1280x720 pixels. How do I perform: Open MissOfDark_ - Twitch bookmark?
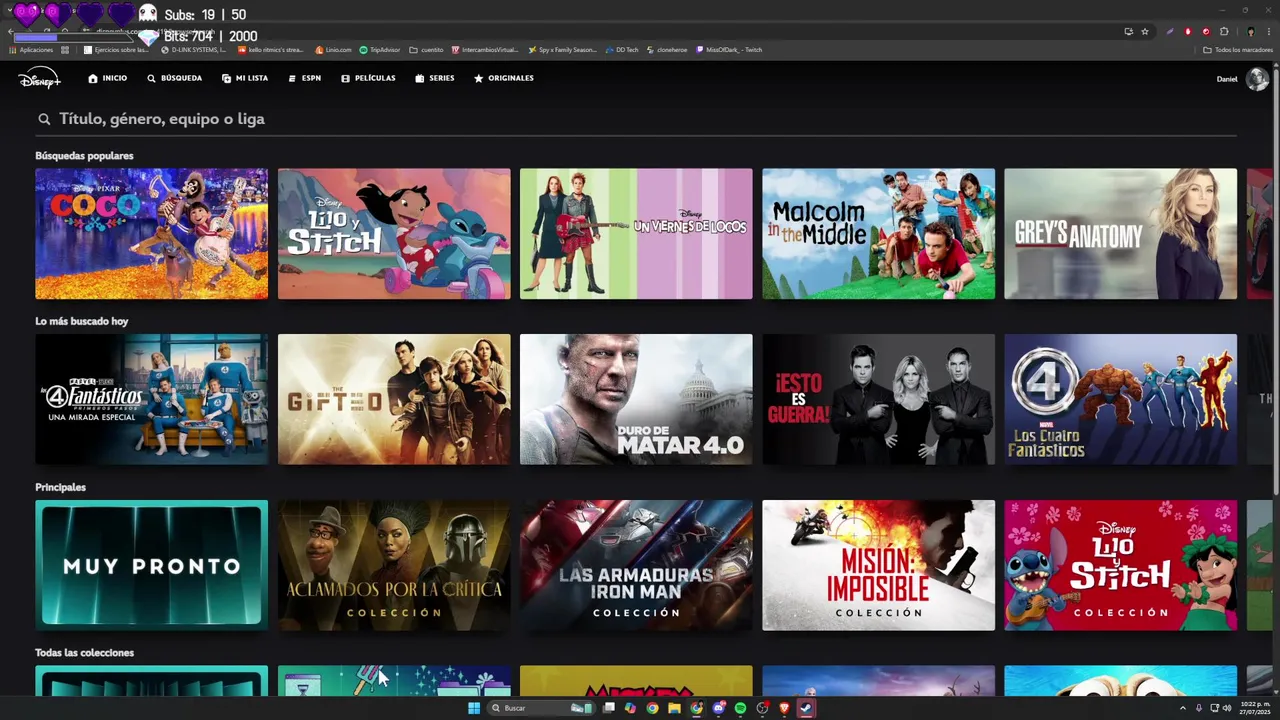click(728, 50)
